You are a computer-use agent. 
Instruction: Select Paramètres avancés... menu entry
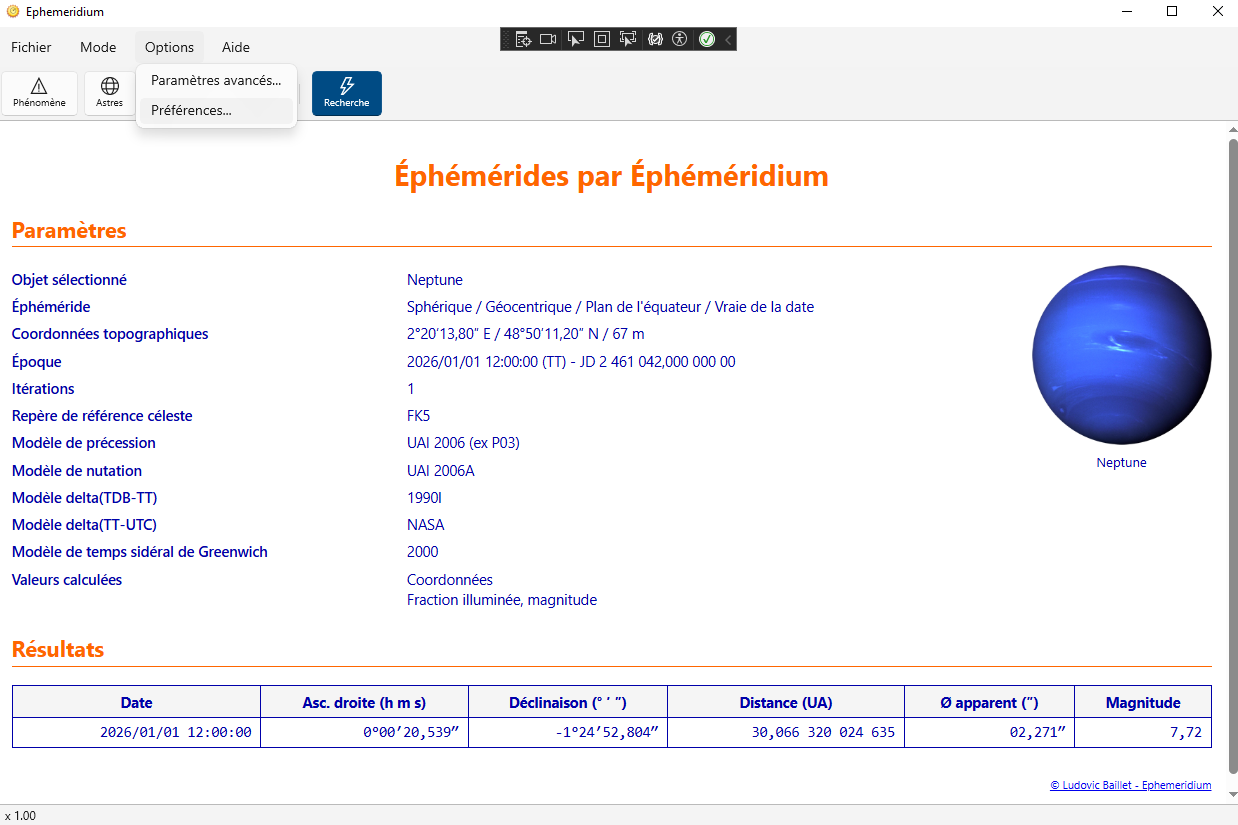216,80
